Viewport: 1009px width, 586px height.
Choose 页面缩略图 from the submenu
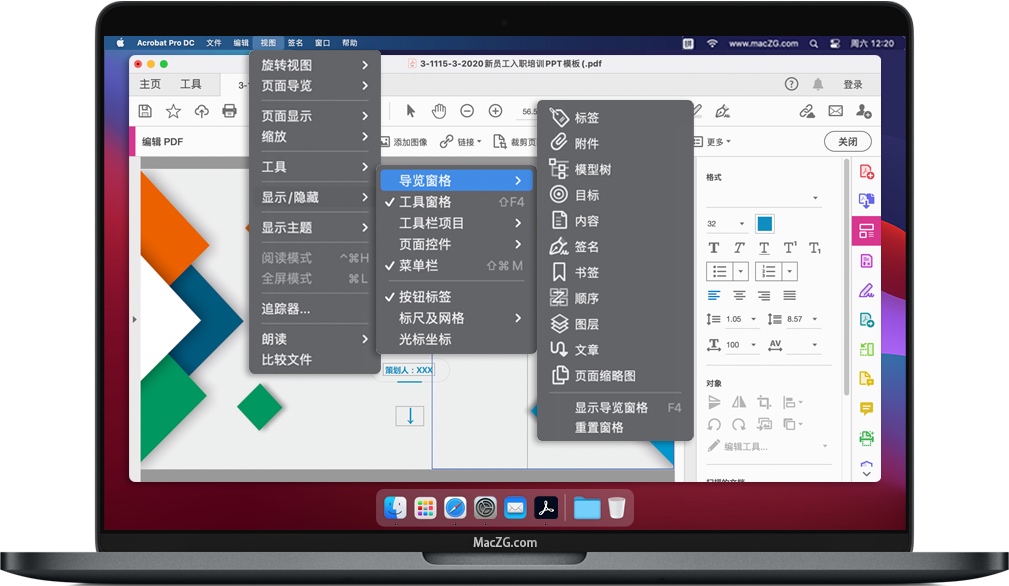(604, 376)
